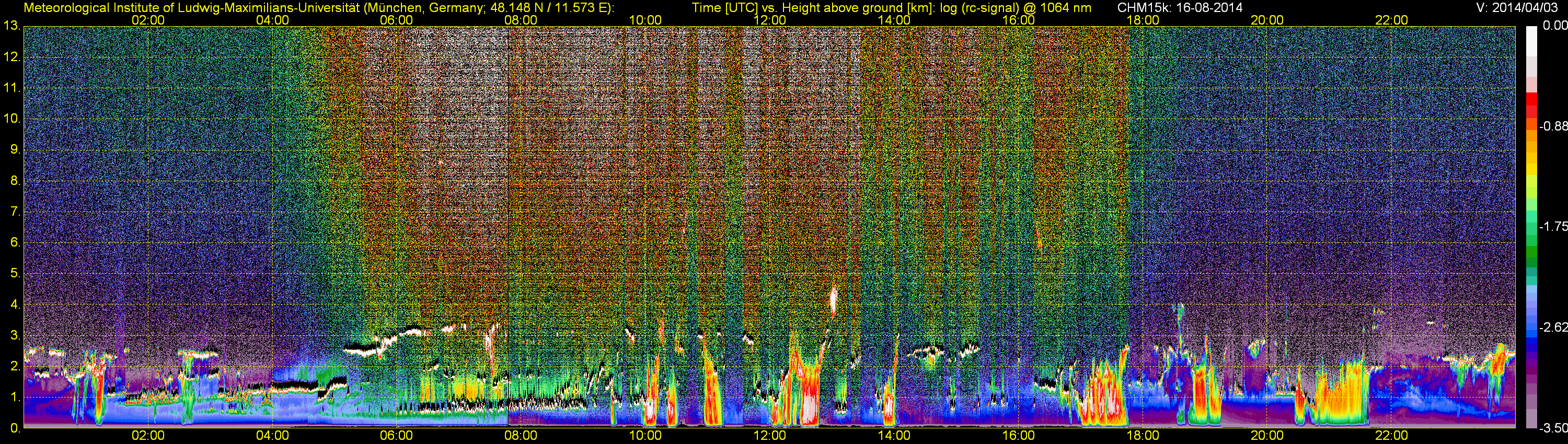Click the 4. km height axis label

(x=15, y=304)
